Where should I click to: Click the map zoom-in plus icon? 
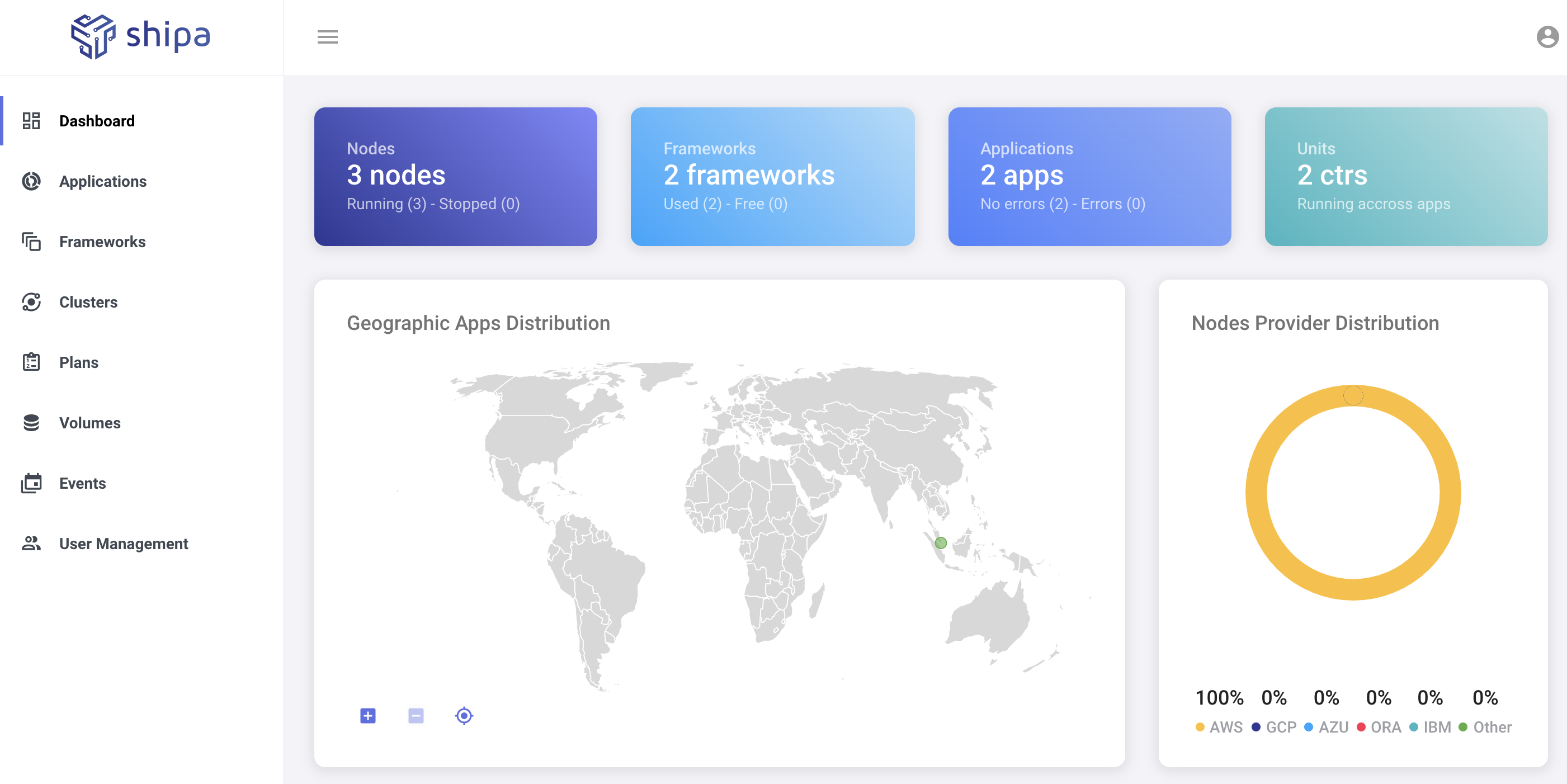pos(367,715)
